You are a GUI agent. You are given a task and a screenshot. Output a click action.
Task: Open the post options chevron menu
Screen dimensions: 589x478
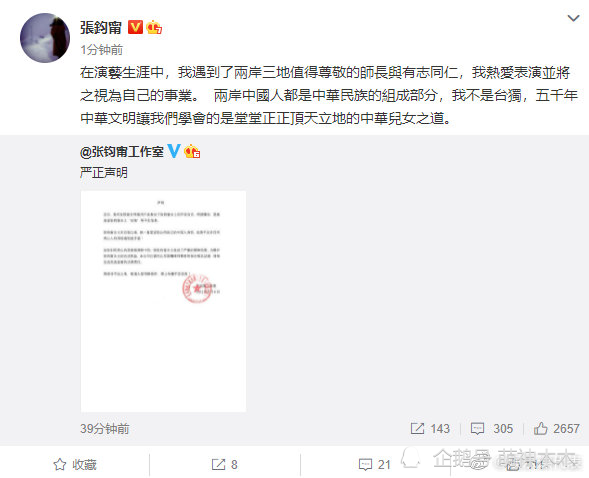point(573,18)
